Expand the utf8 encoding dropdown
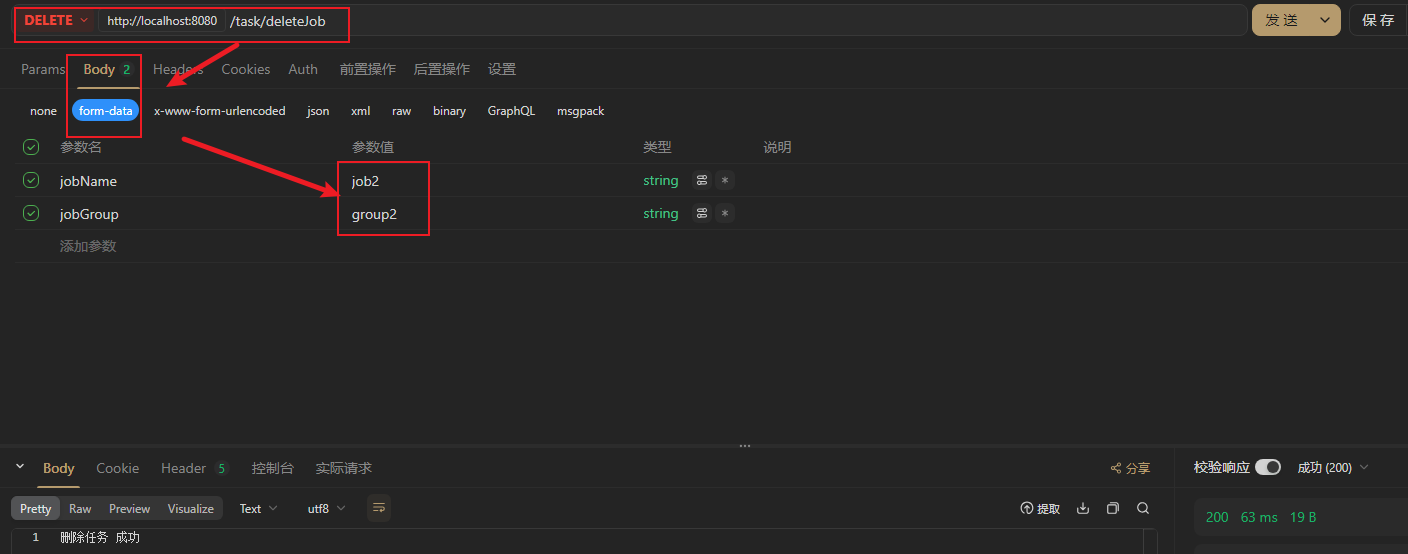This screenshot has height=554, width=1408. point(326,509)
